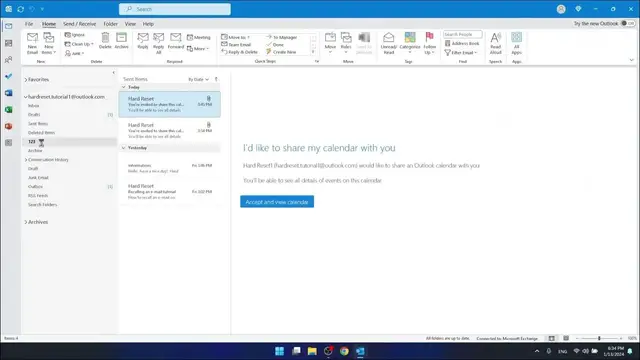Select the Team Email quick step

point(236,44)
